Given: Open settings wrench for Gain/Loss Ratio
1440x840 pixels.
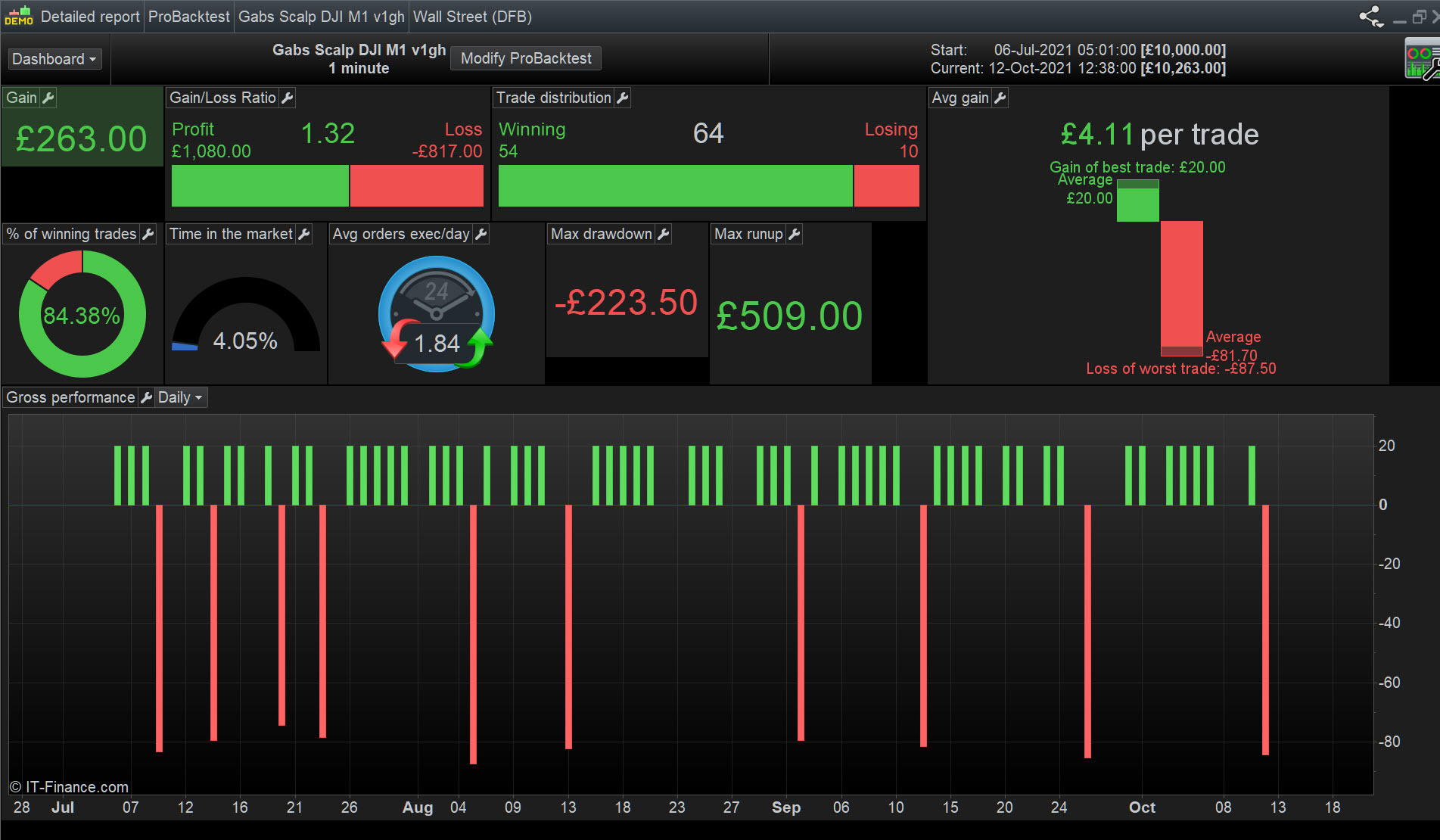Looking at the screenshot, I should tap(287, 98).
